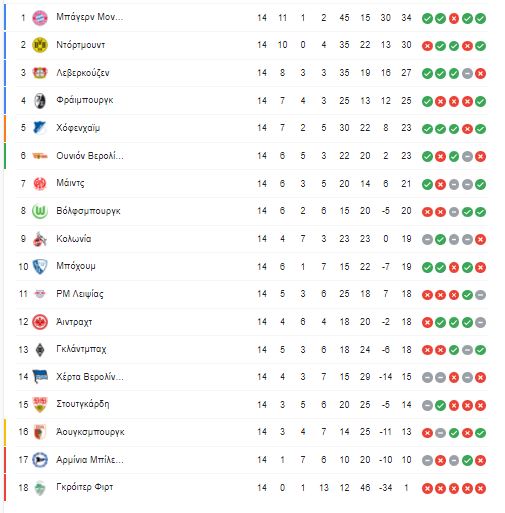This screenshot has width=505, height=513.
Task: Open the Κολωνία team link
Action: click(74, 239)
